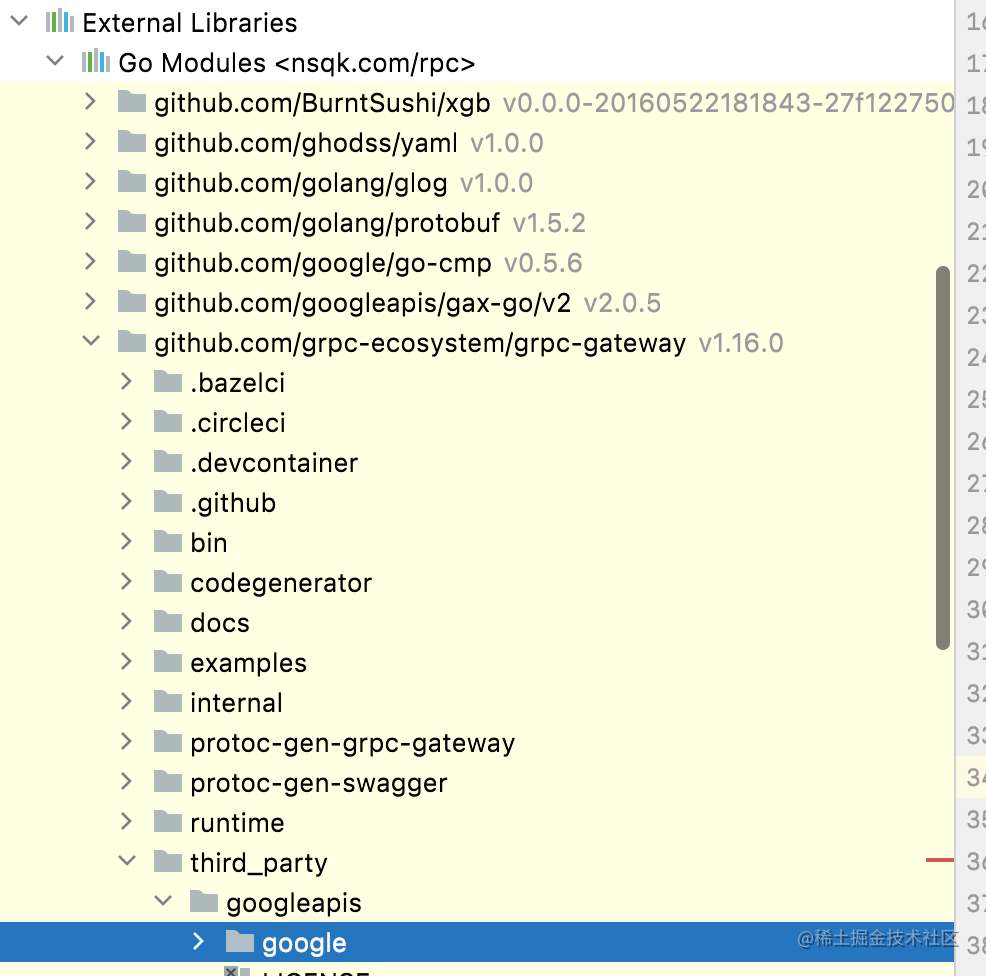This screenshot has width=986, height=976.
Task: Click the runtime folder icon
Action: tap(168, 821)
